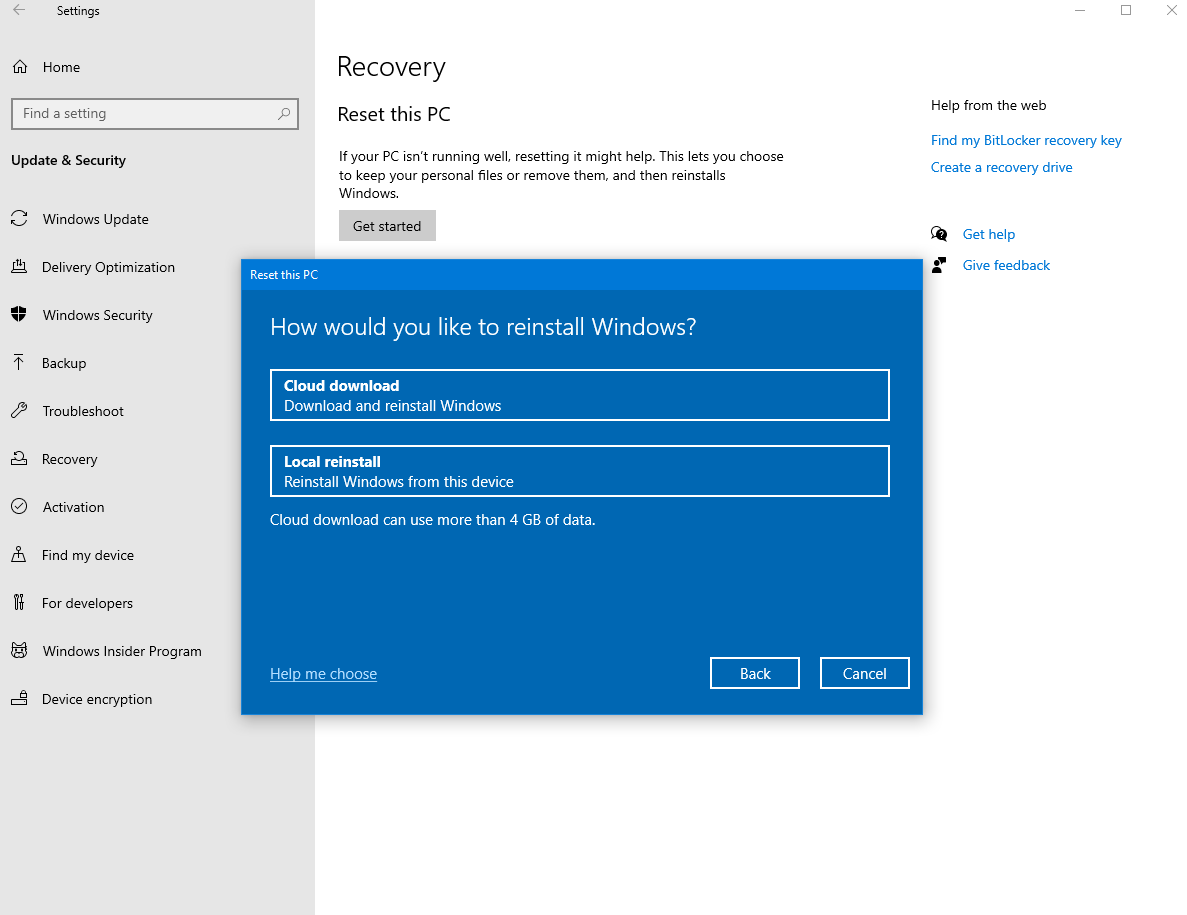Image resolution: width=1187 pixels, height=915 pixels.
Task: Choose the Cloud download option
Action: point(579,395)
